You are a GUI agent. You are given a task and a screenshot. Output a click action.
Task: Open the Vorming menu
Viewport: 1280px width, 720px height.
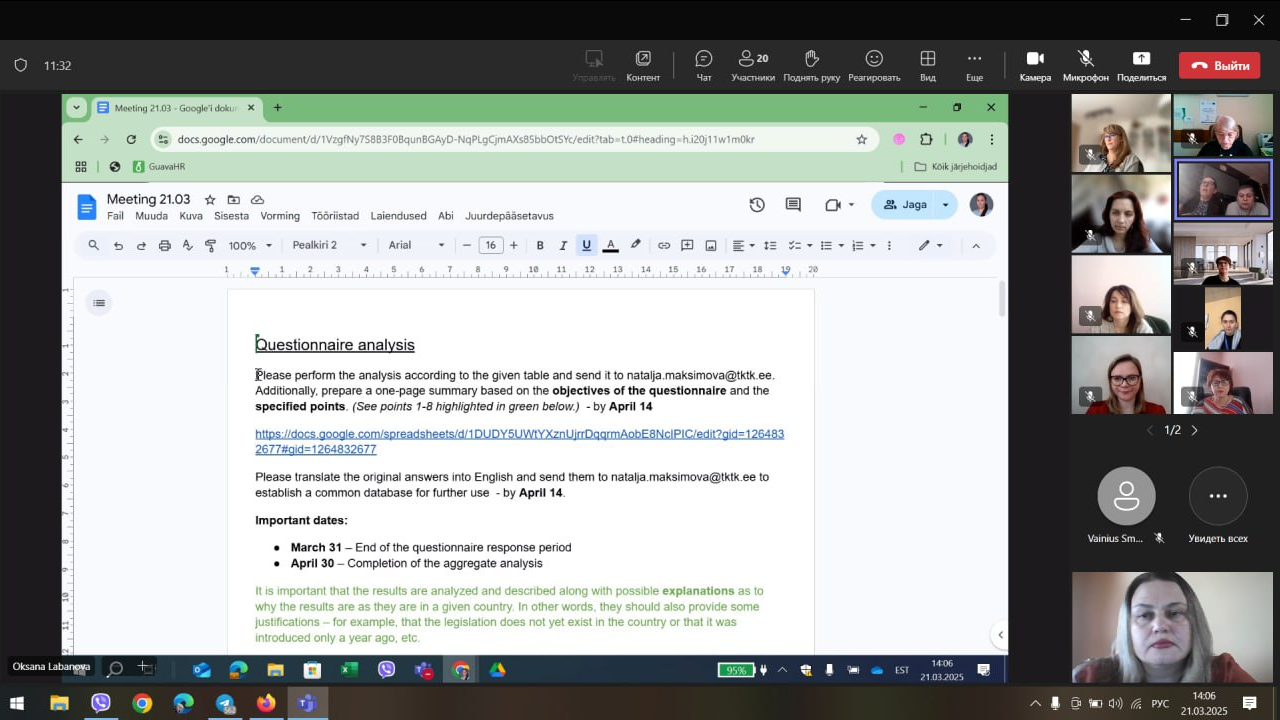280,216
